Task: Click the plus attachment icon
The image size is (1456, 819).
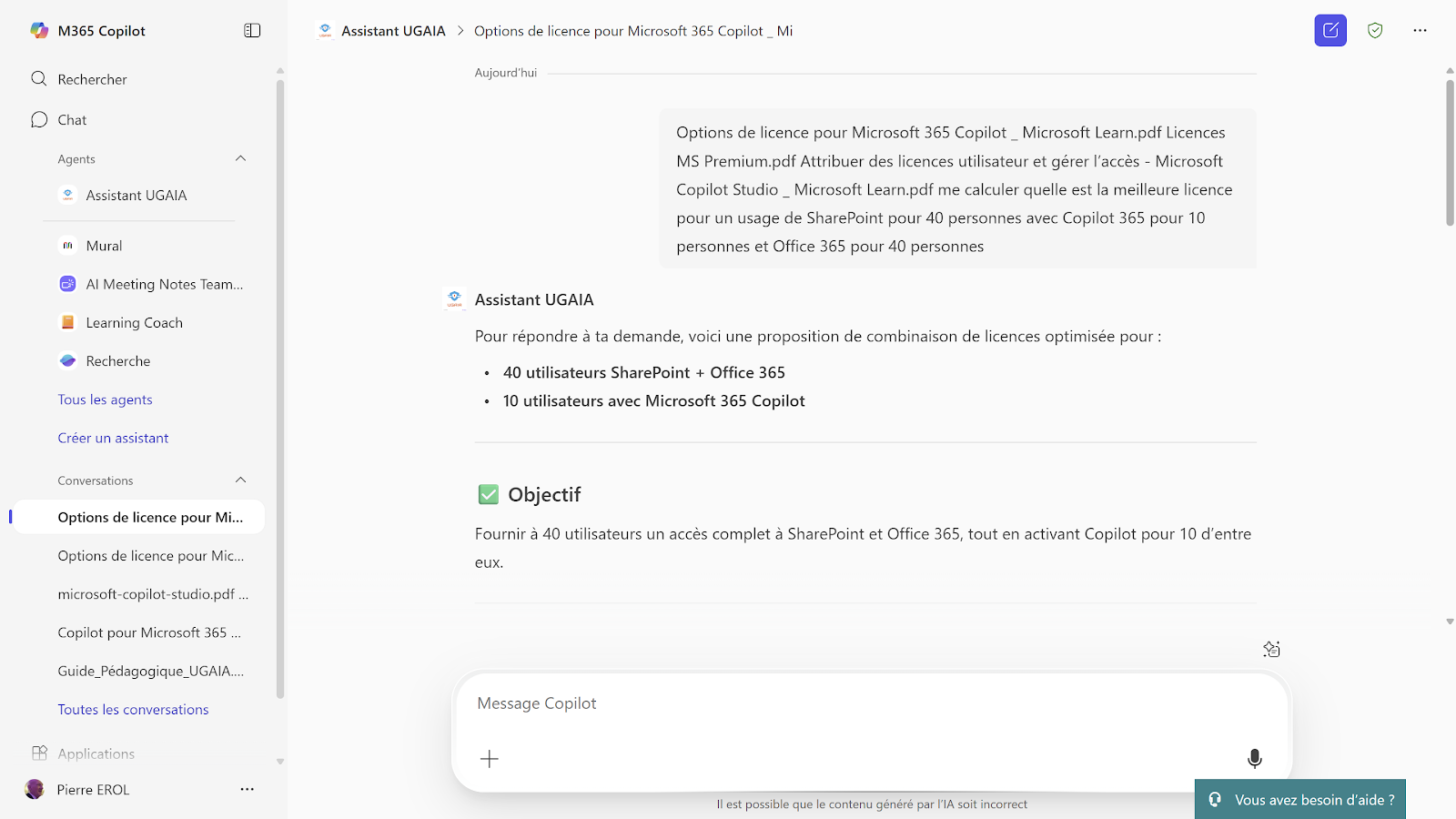Action: [490, 758]
